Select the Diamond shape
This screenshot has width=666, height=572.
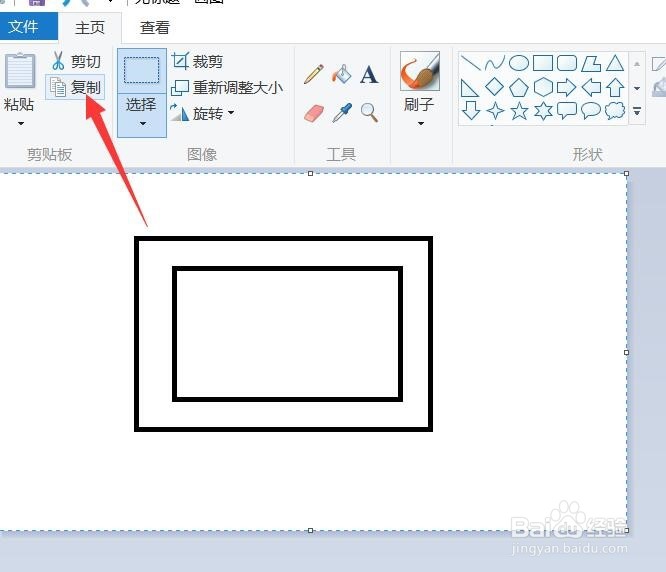[x=494, y=87]
